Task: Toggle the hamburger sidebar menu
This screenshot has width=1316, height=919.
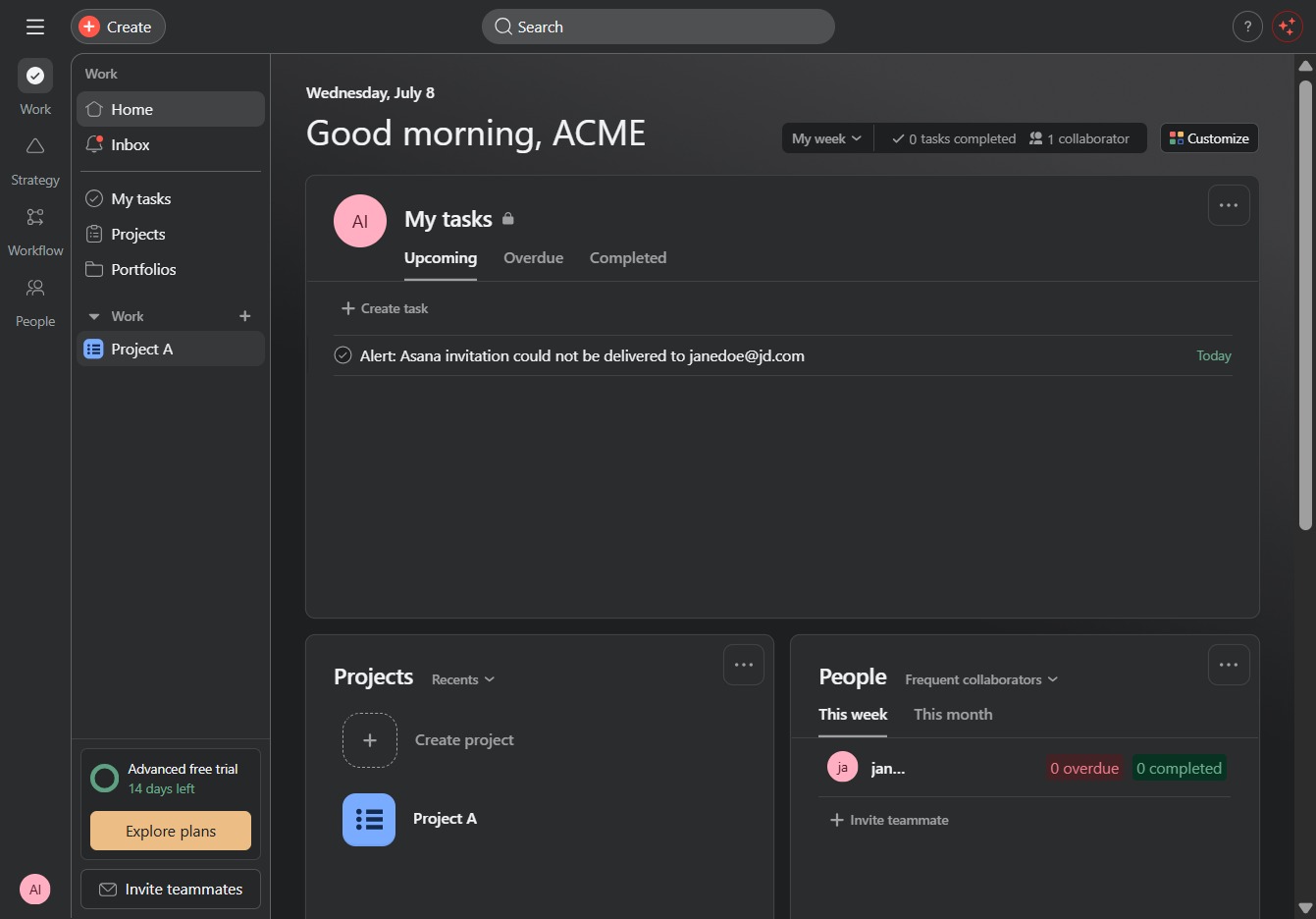Action: (35, 27)
